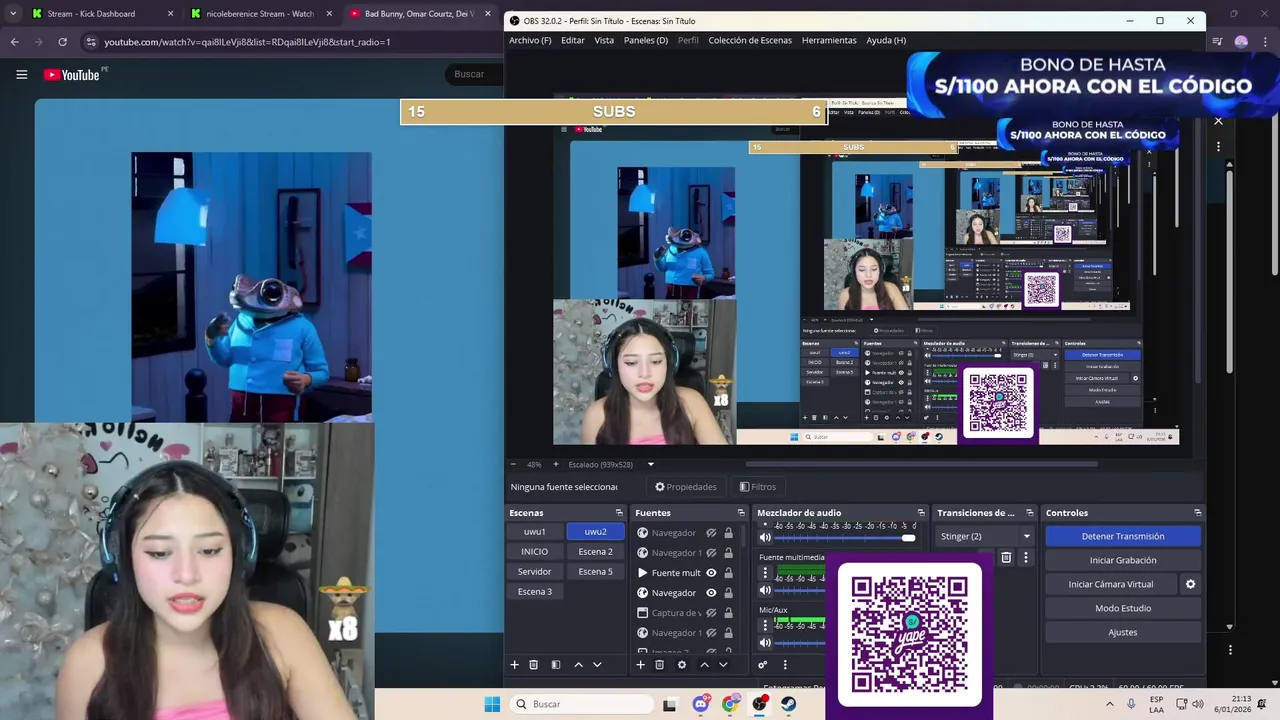Open advanced audio properties gears icon
Image resolution: width=1280 pixels, height=720 pixels.
pos(763,665)
